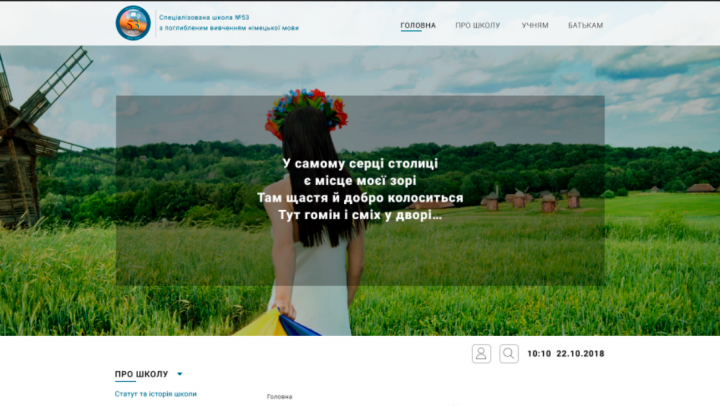Expand the ПРО ШКОЛУ sidebar dropdown arrow

pos(180,374)
